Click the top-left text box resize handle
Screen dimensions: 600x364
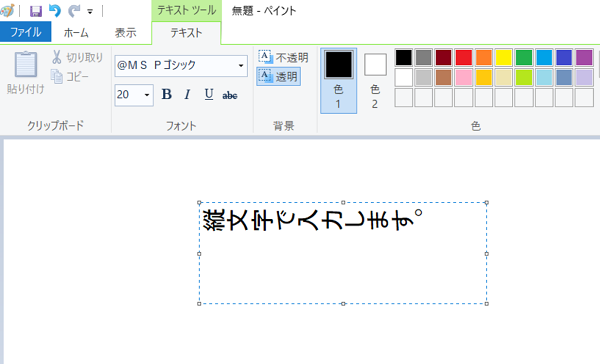(x=199, y=202)
